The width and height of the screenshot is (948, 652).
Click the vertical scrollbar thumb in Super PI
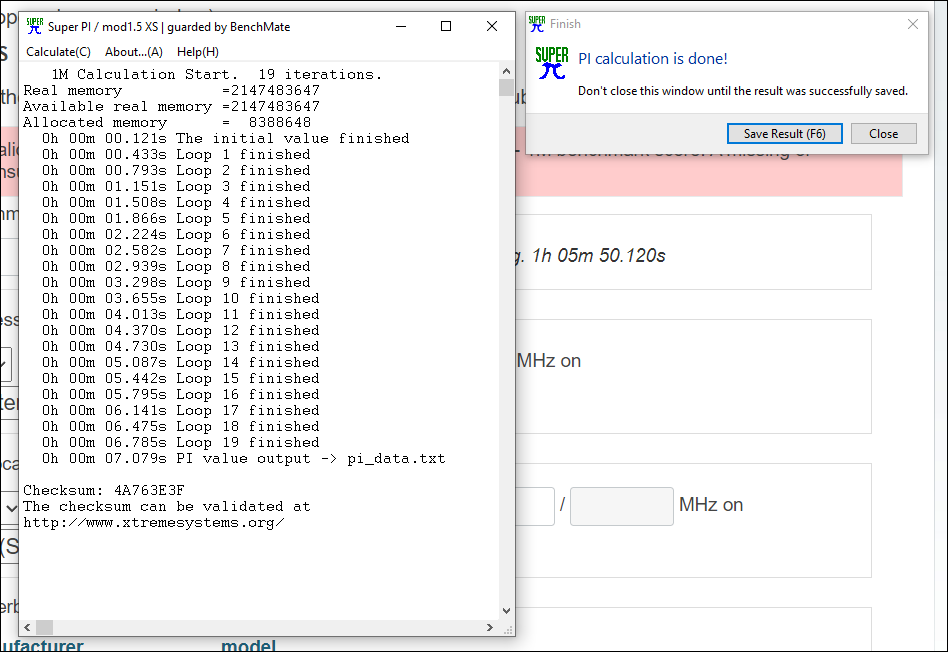pos(507,88)
